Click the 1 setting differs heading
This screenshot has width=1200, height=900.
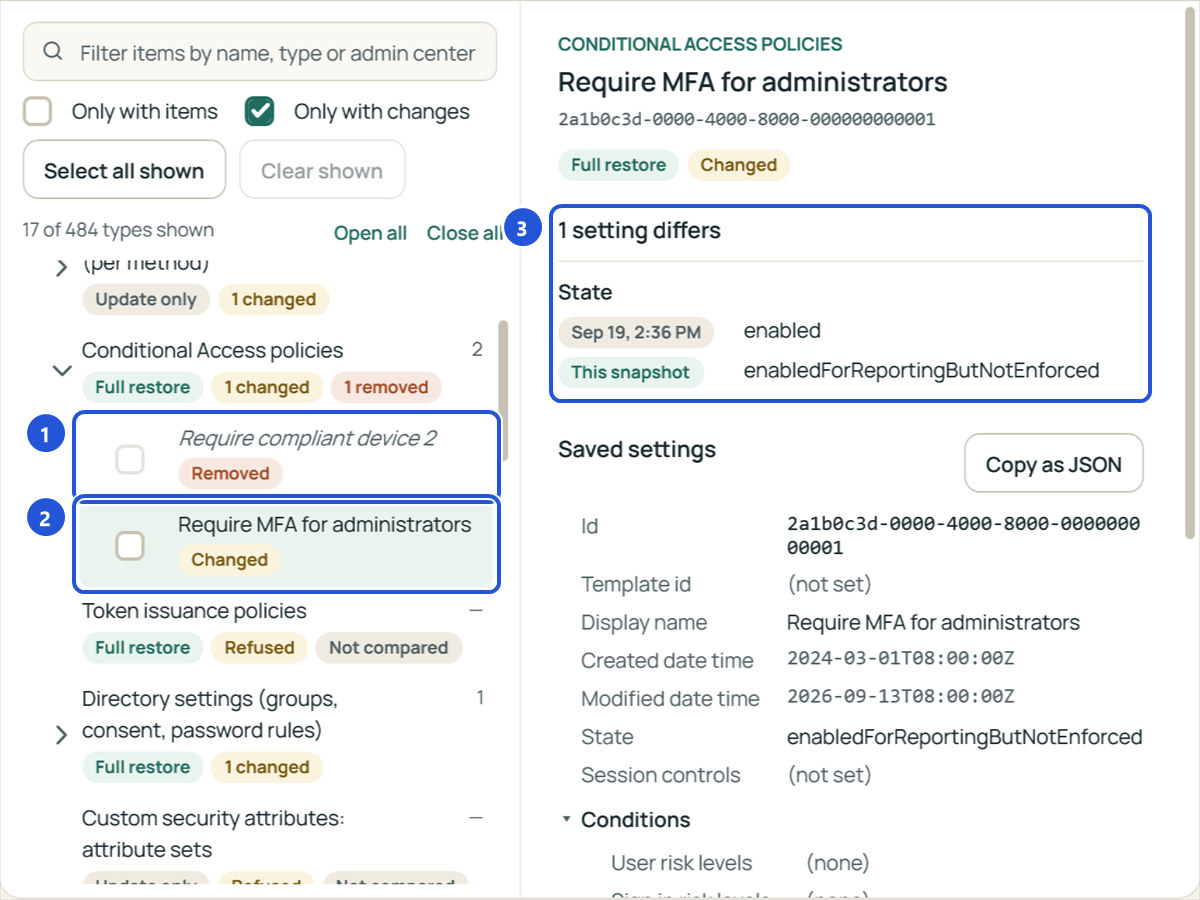639,231
